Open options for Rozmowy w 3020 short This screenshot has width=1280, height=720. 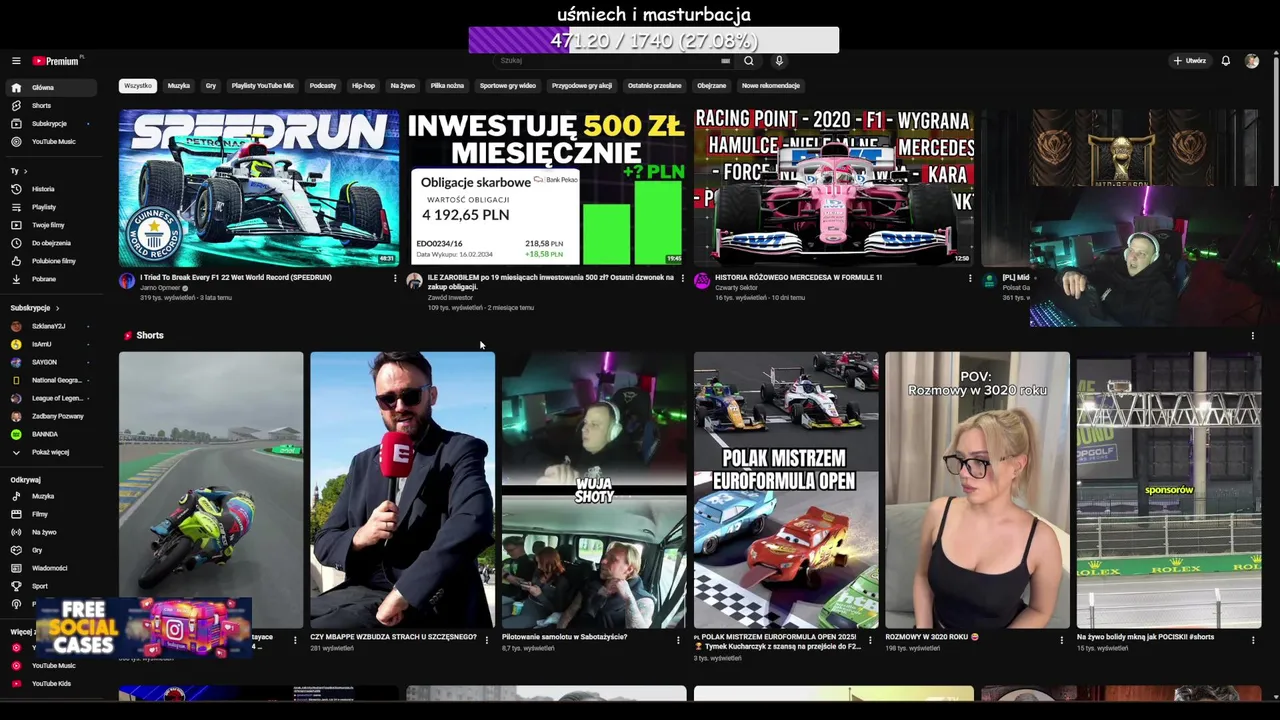(1061, 639)
